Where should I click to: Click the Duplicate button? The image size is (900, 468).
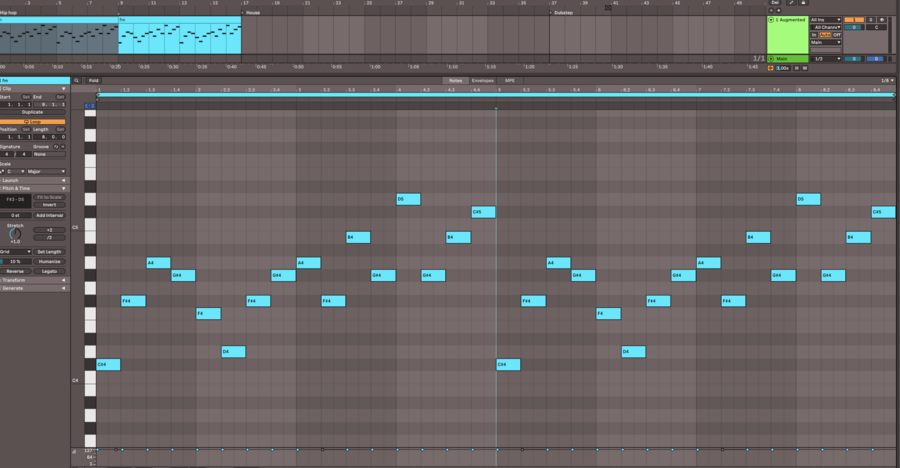[x=33, y=113]
